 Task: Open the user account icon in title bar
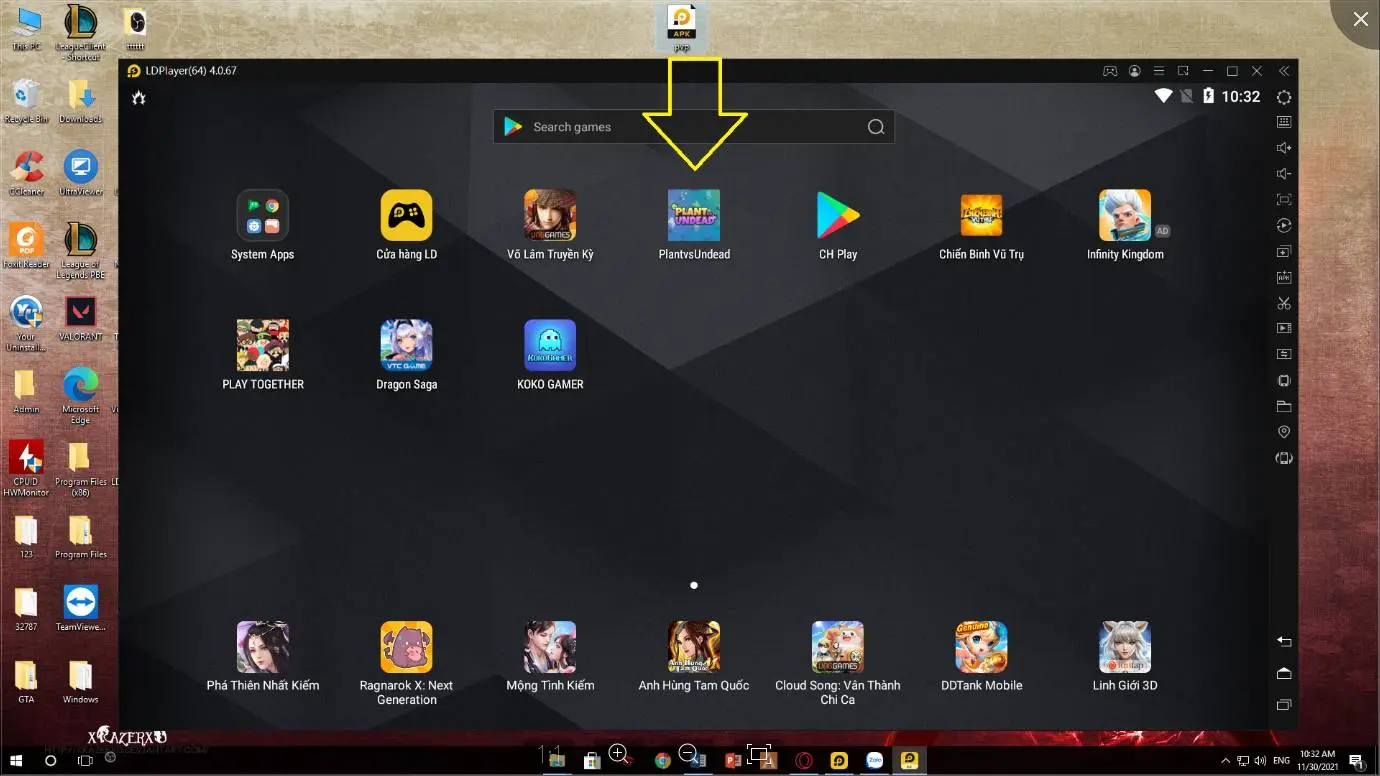[1135, 71]
